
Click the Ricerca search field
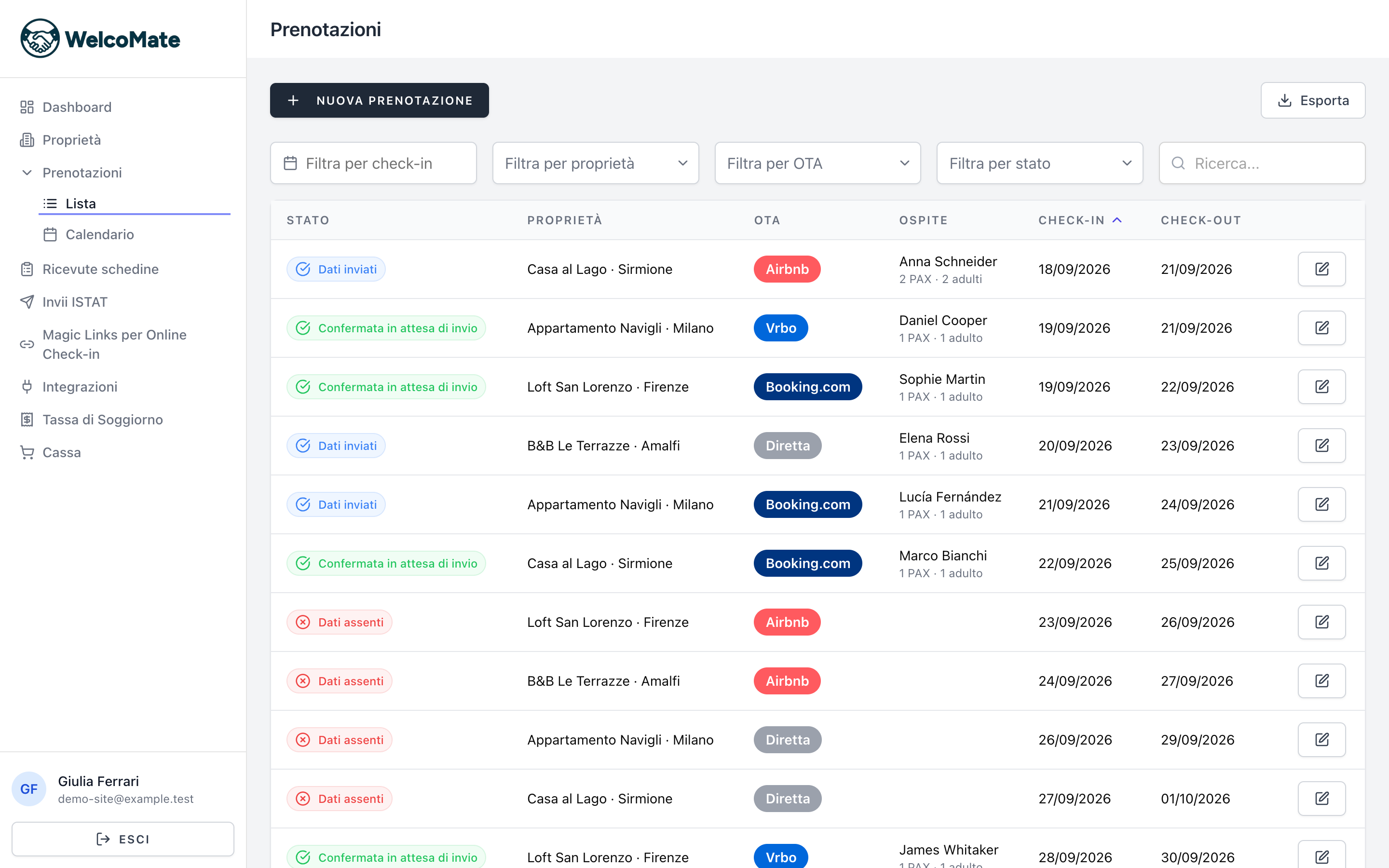1262,163
